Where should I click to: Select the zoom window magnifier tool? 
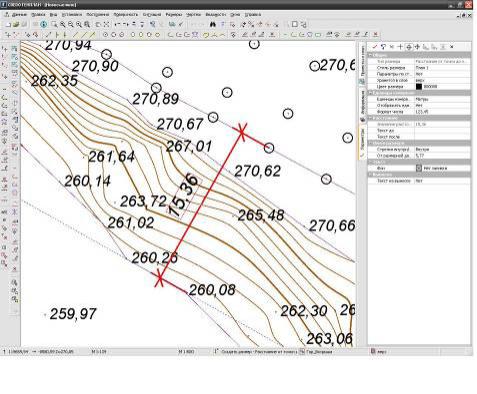(54, 24)
